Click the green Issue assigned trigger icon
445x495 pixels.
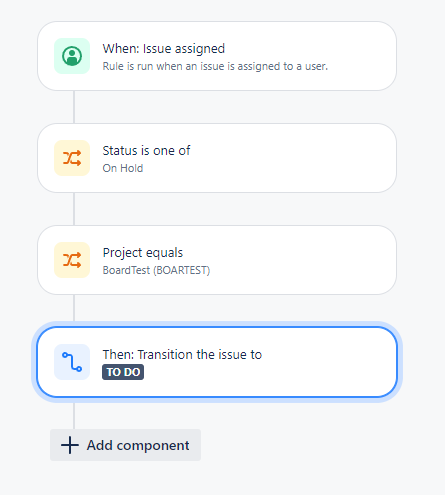72,56
